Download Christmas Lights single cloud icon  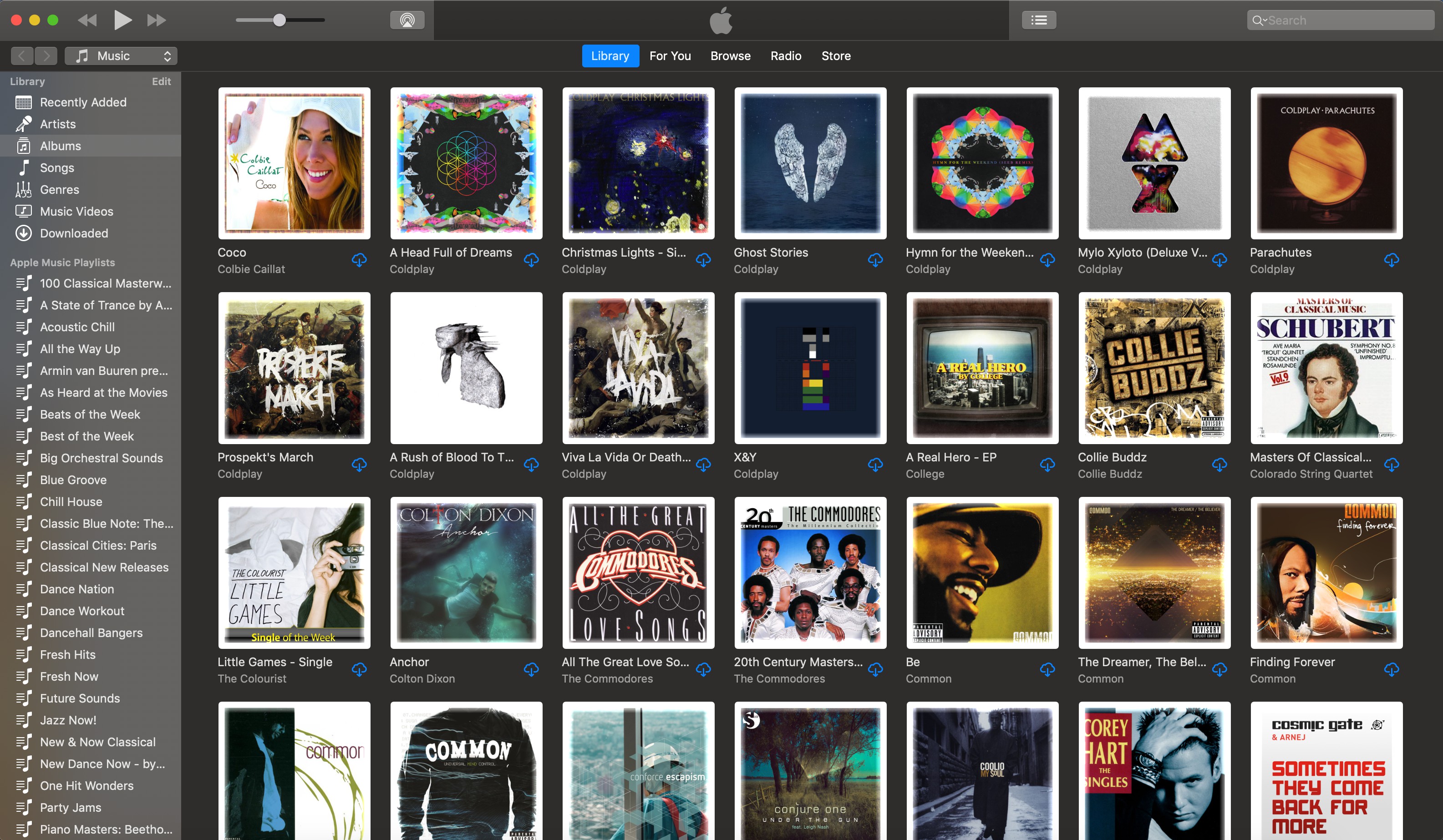(x=703, y=260)
